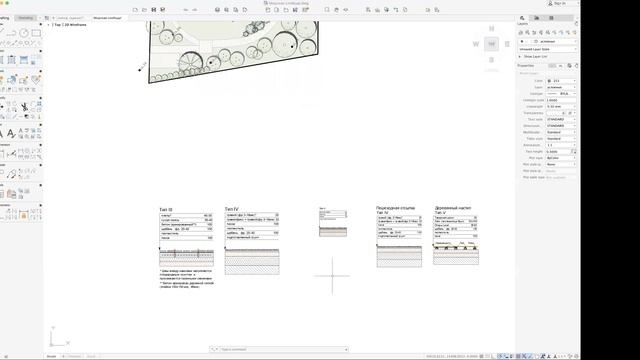Switch to the Modeling workspace tab
The width and height of the screenshot is (640, 360).
tap(25, 18)
